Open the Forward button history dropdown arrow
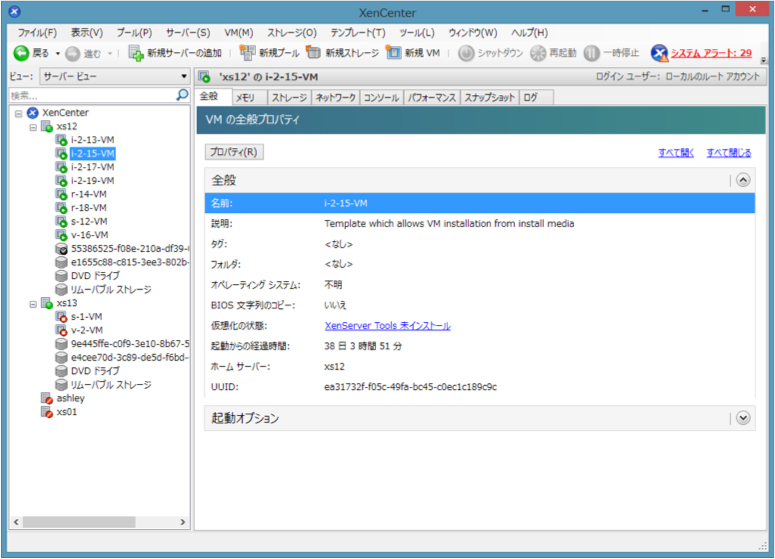 coord(109,53)
